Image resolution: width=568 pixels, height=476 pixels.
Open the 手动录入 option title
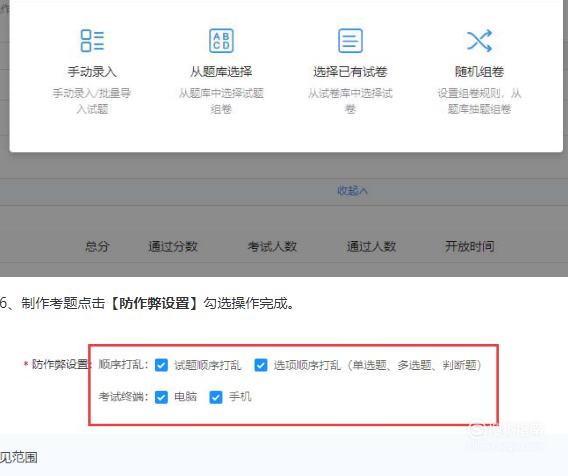(x=92, y=72)
